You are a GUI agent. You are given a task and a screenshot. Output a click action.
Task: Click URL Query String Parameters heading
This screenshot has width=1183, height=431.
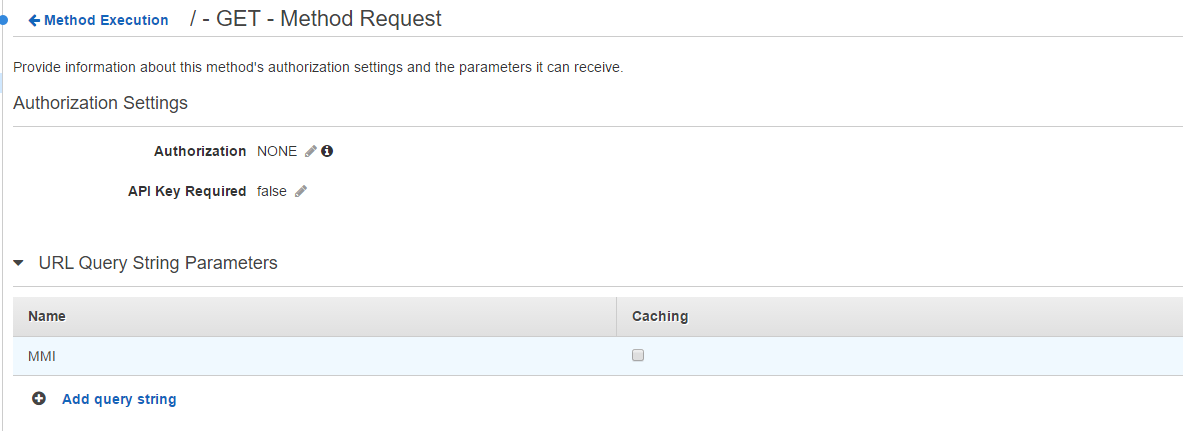tap(158, 263)
